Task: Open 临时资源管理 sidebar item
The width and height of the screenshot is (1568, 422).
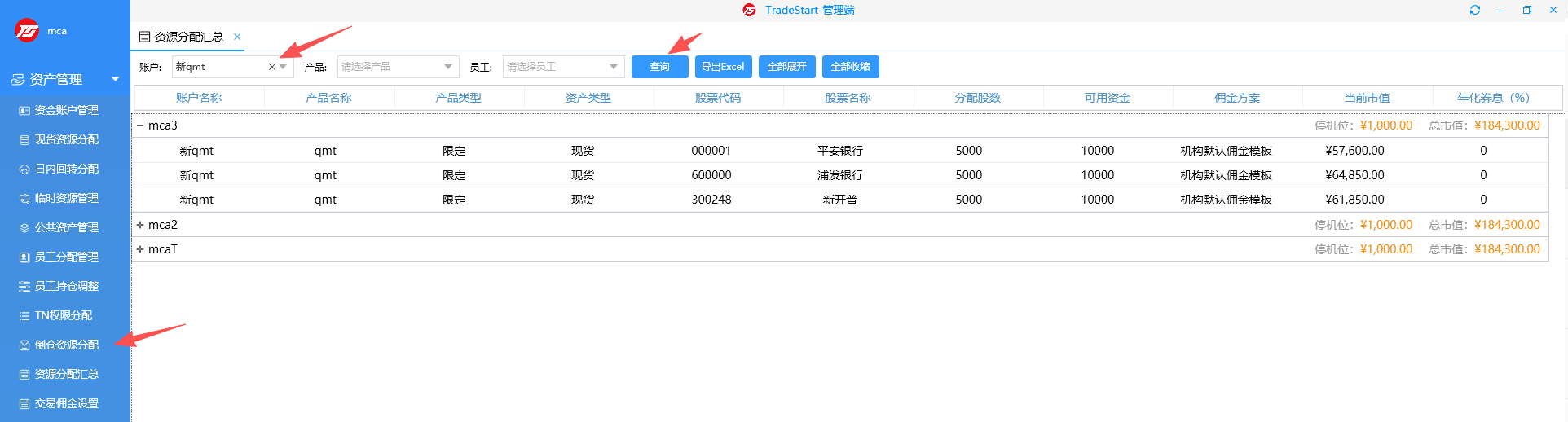Action: point(65,198)
